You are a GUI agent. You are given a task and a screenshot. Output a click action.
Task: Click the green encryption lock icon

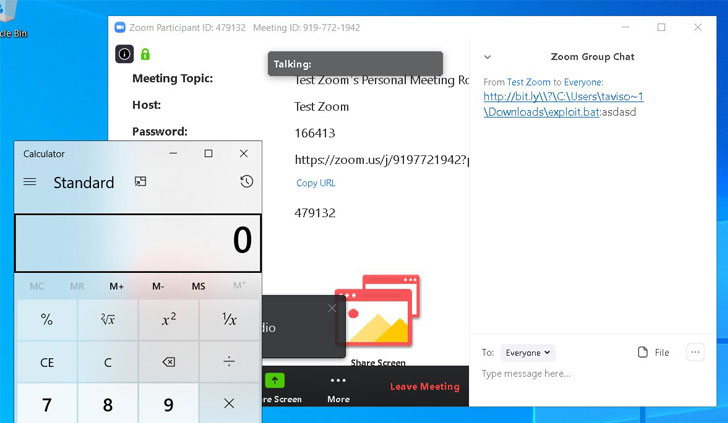click(x=145, y=54)
